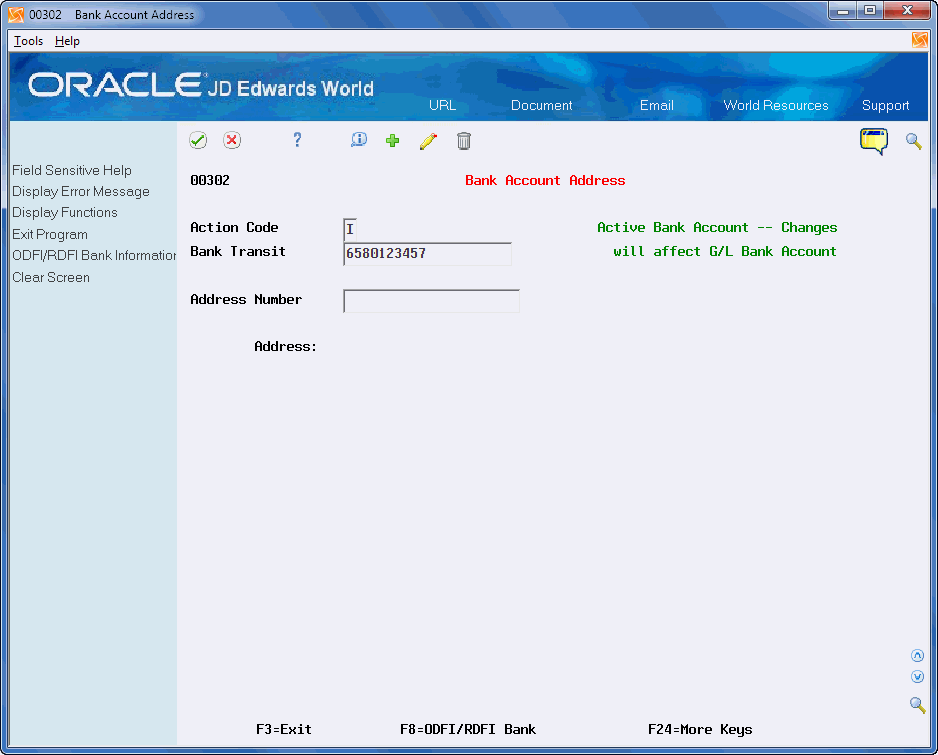Image resolution: width=938 pixels, height=755 pixels.
Task: Click the green plus Add icon
Action: pyautogui.click(x=392, y=141)
